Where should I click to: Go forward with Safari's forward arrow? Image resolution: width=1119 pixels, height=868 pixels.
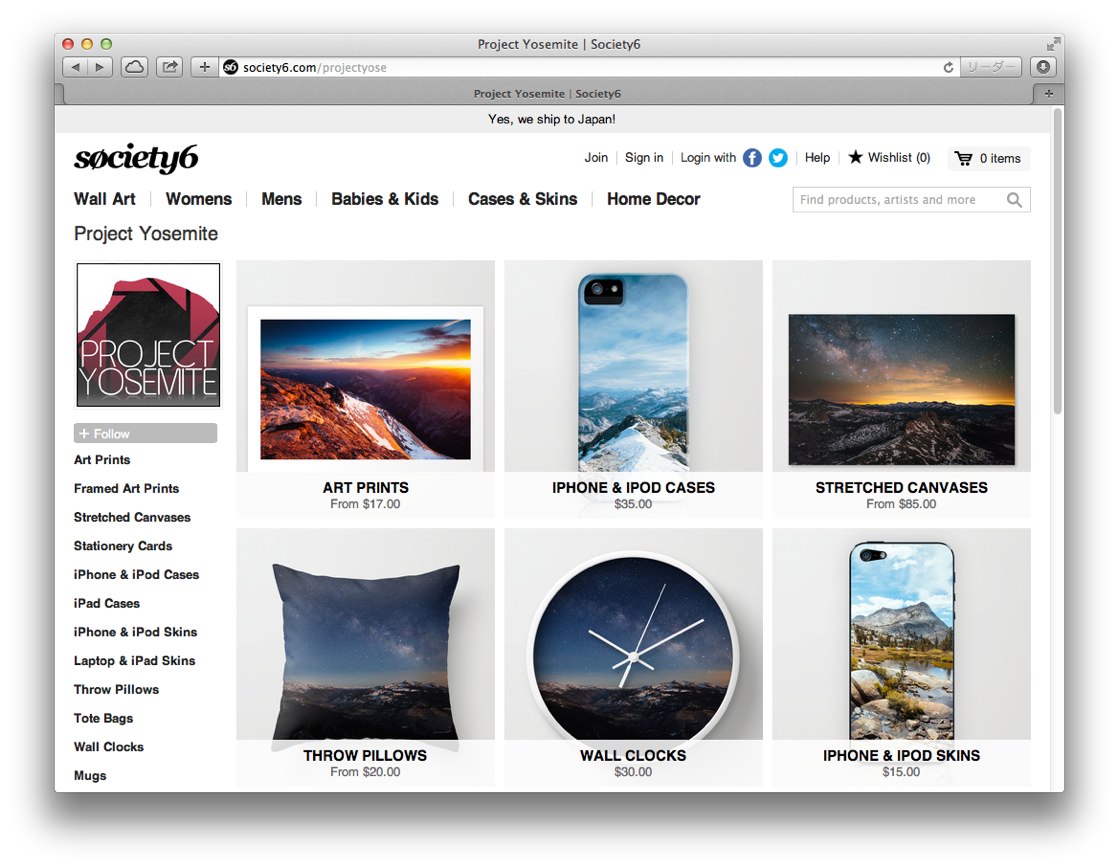click(100, 67)
